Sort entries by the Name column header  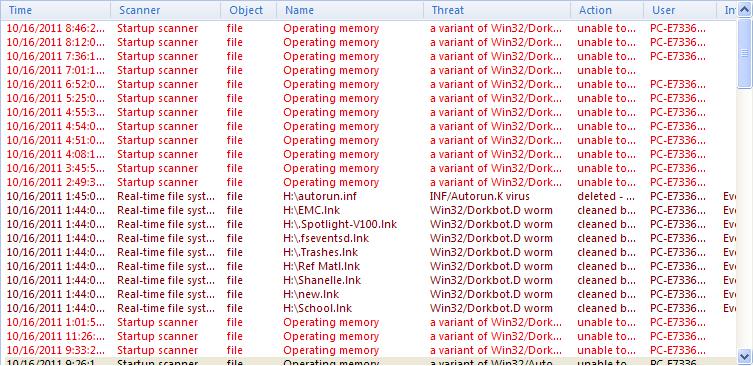click(350, 10)
